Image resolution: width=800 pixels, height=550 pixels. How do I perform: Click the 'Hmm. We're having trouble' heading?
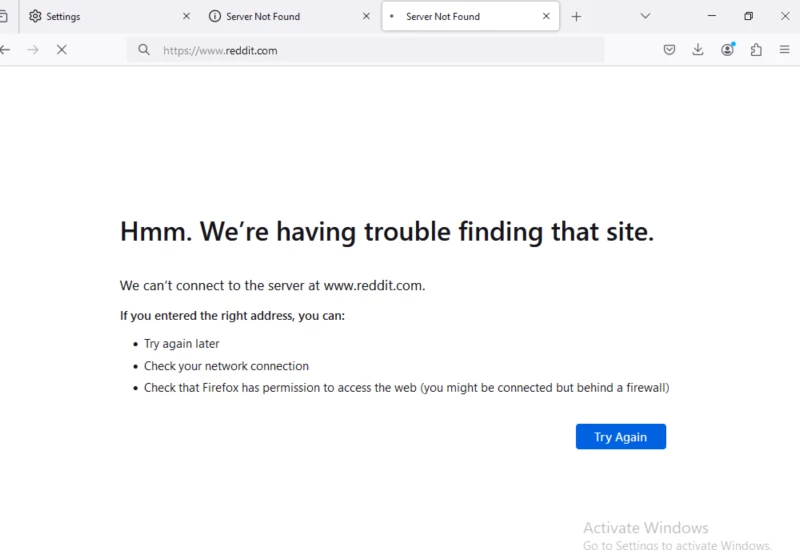click(387, 232)
